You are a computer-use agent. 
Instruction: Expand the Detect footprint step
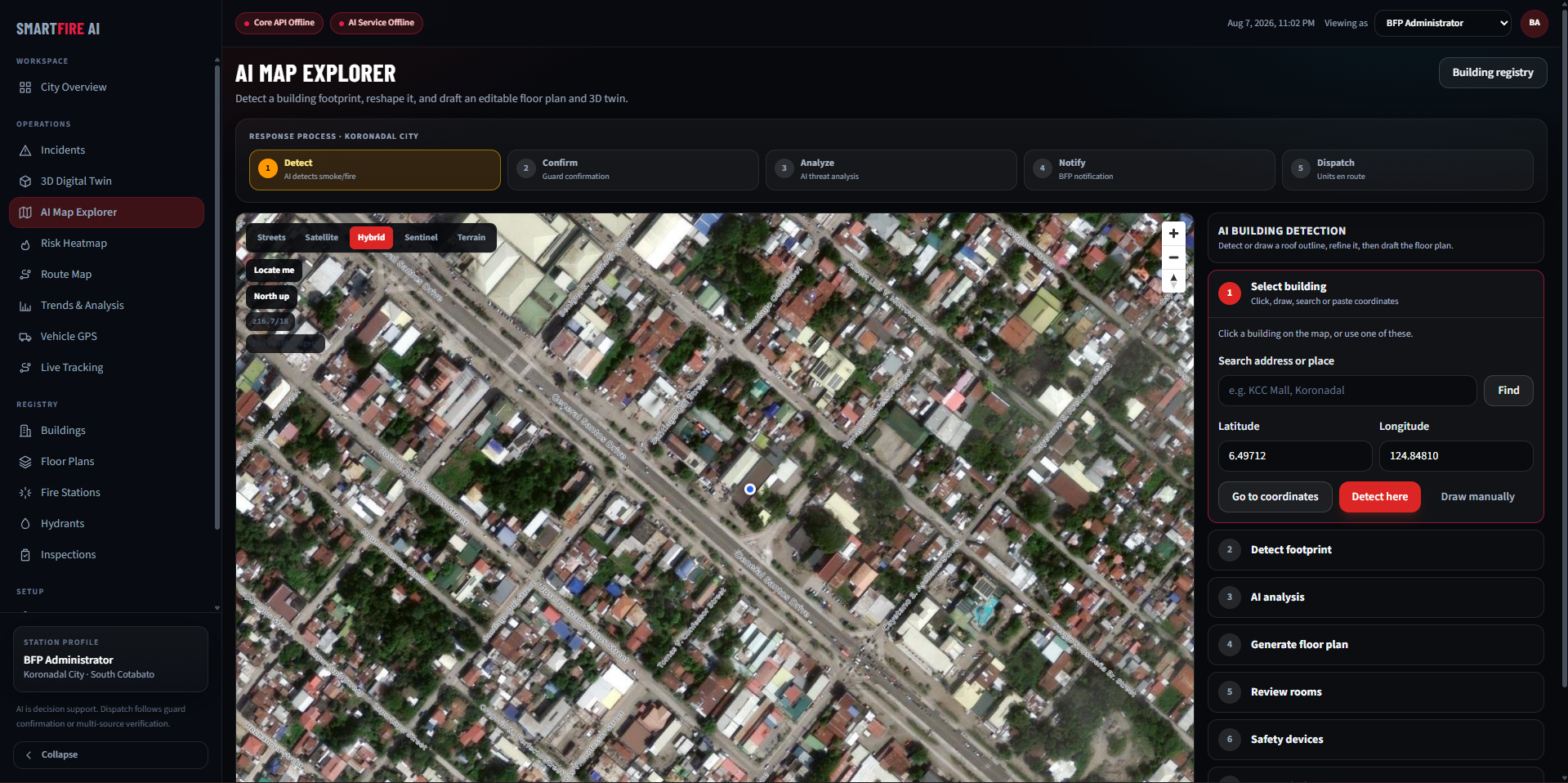click(1376, 550)
